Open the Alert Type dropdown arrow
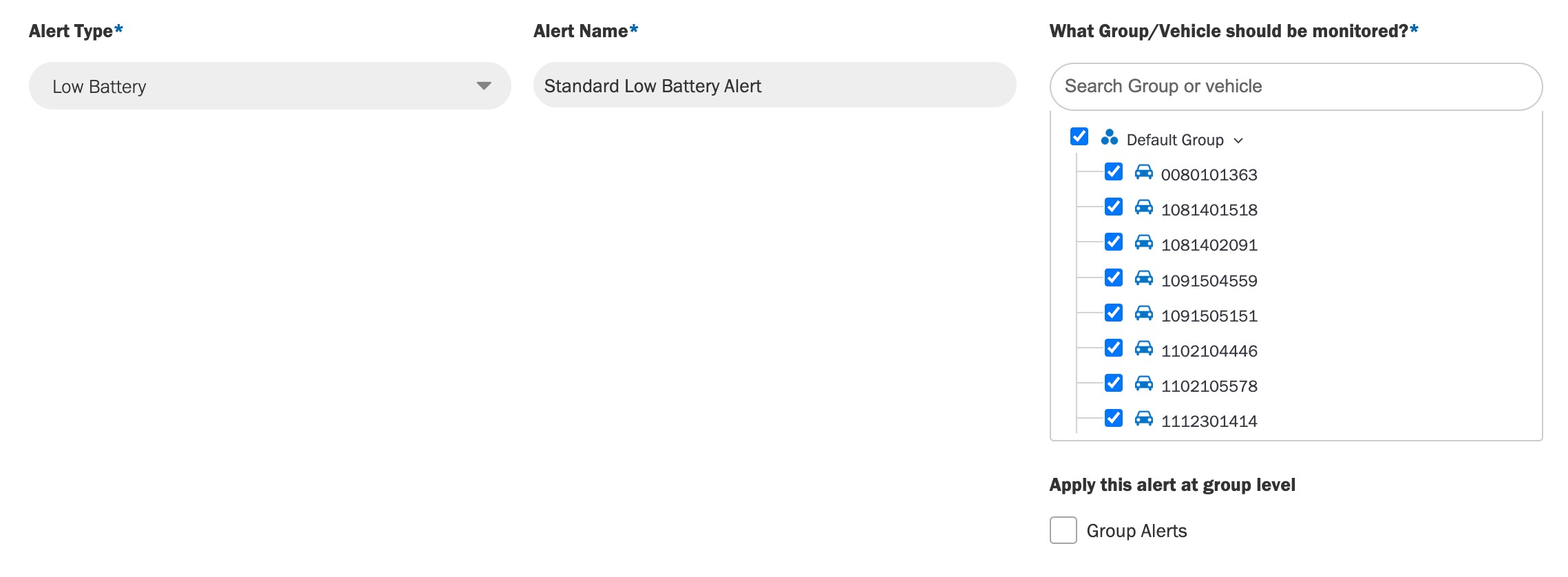 click(484, 86)
